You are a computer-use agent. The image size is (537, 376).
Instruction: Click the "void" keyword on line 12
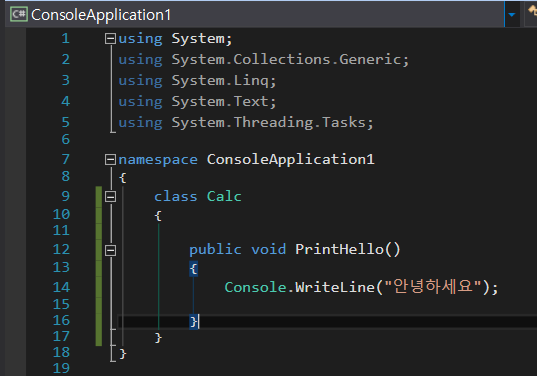(268, 249)
